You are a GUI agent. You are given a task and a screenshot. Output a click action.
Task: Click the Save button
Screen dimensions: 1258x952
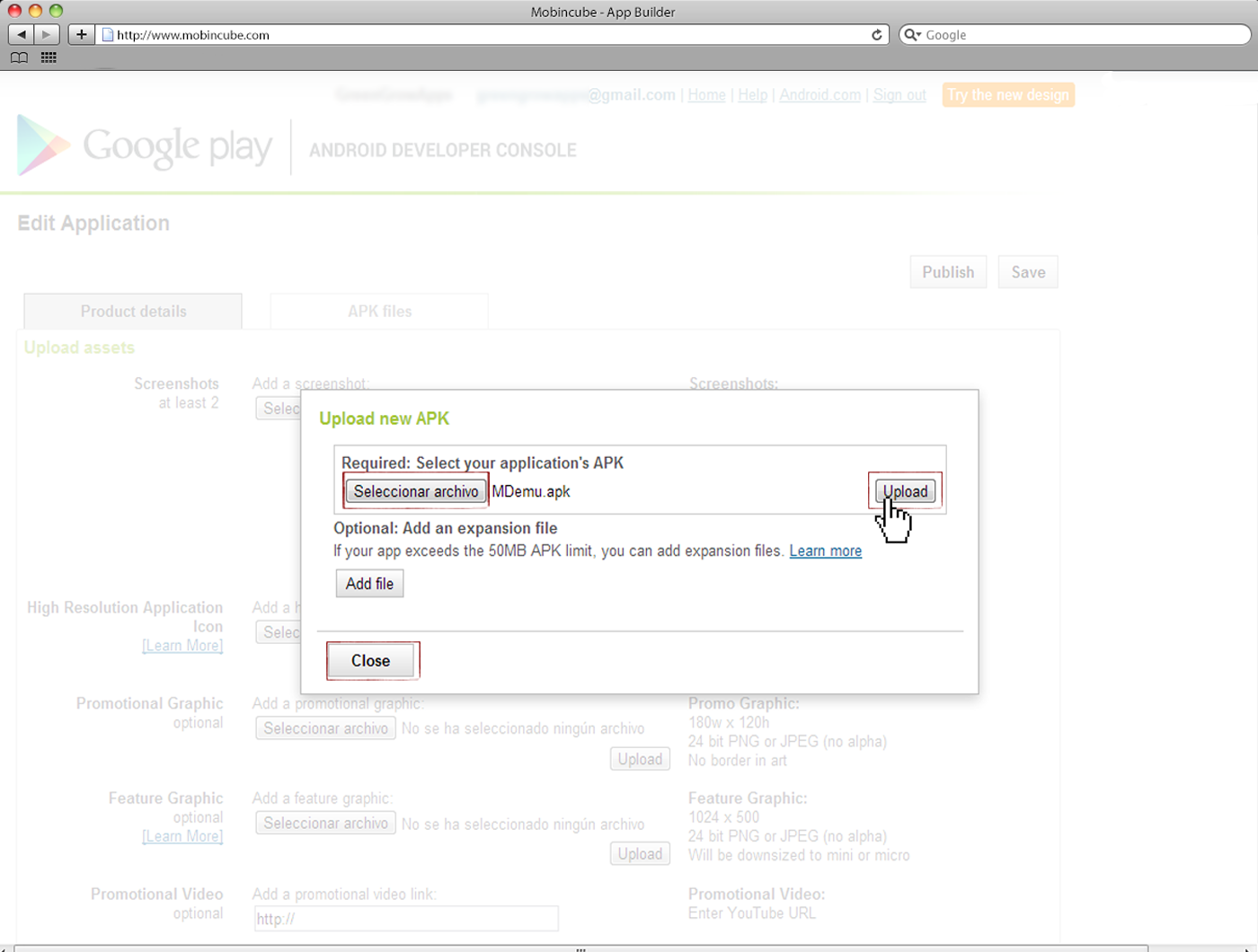click(1028, 272)
